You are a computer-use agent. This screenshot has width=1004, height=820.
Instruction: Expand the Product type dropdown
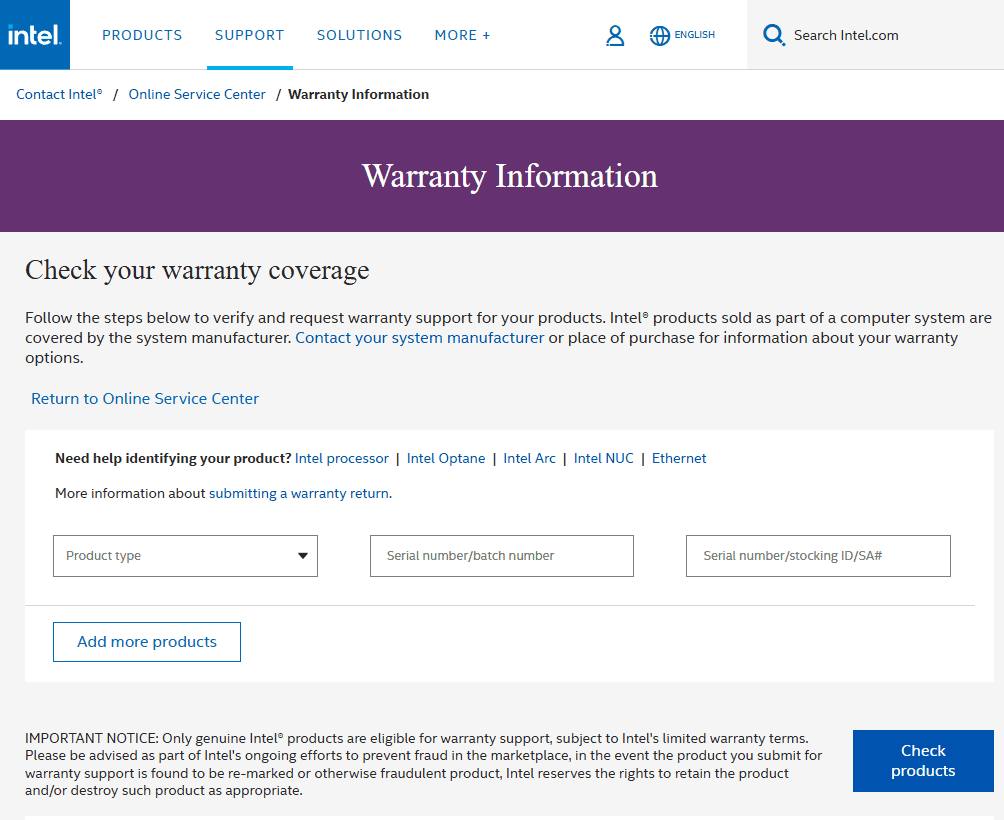185,556
